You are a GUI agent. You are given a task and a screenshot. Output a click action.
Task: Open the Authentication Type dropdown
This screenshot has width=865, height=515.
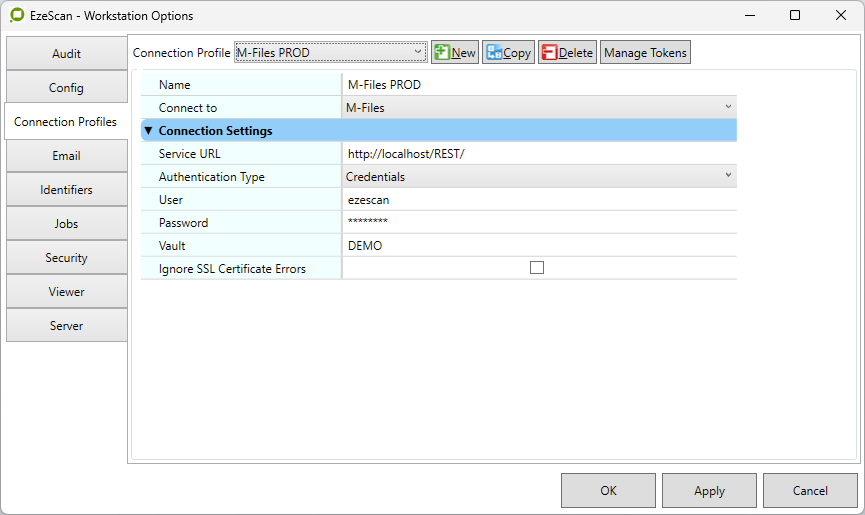[538, 177]
